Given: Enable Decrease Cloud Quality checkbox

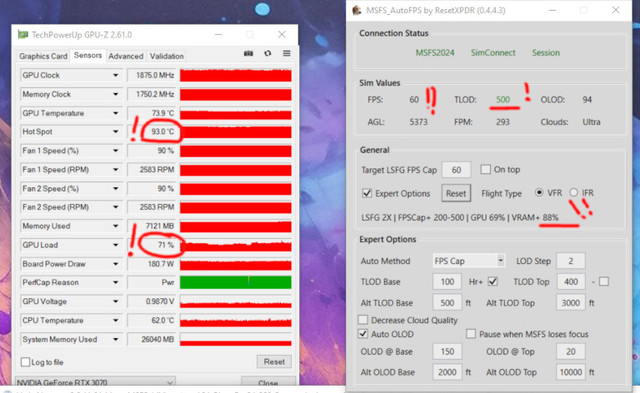Looking at the screenshot, I should pos(363,320).
